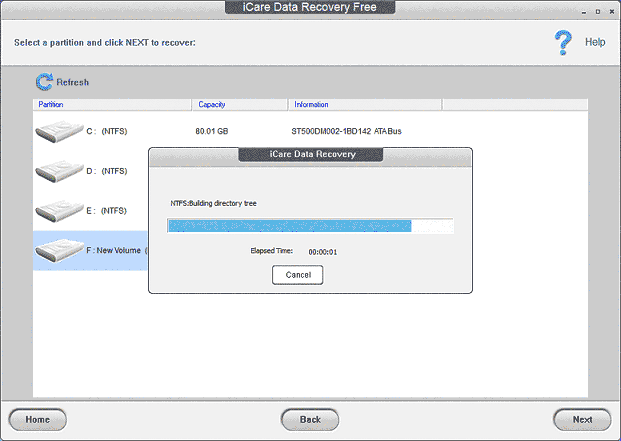The width and height of the screenshot is (621, 441).
Task: Sort by the Partition column header
Action: [112, 105]
